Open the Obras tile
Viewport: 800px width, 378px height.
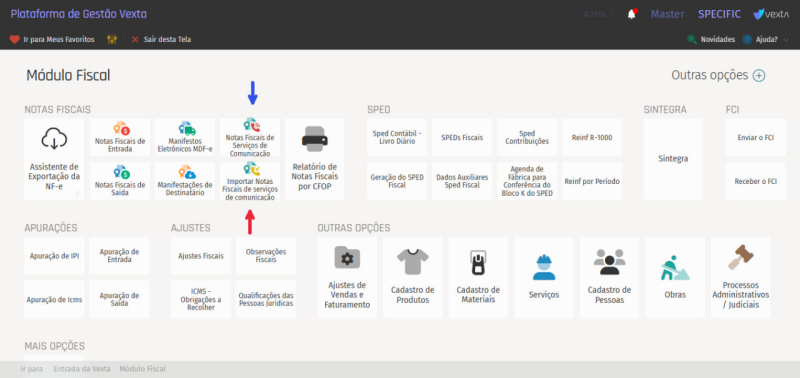pos(675,277)
